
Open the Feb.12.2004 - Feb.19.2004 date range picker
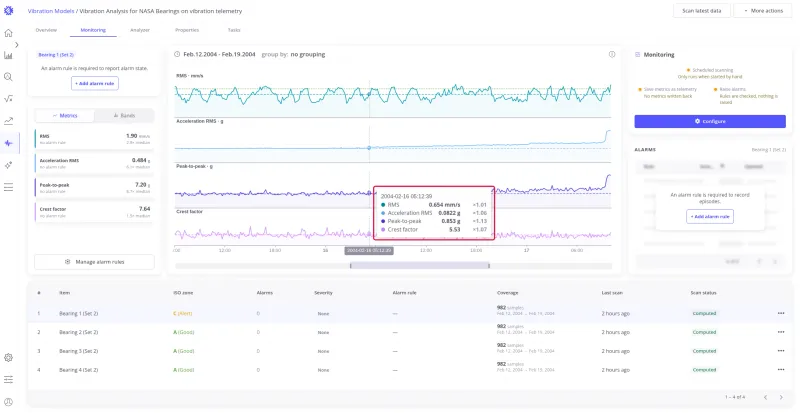[219, 54]
